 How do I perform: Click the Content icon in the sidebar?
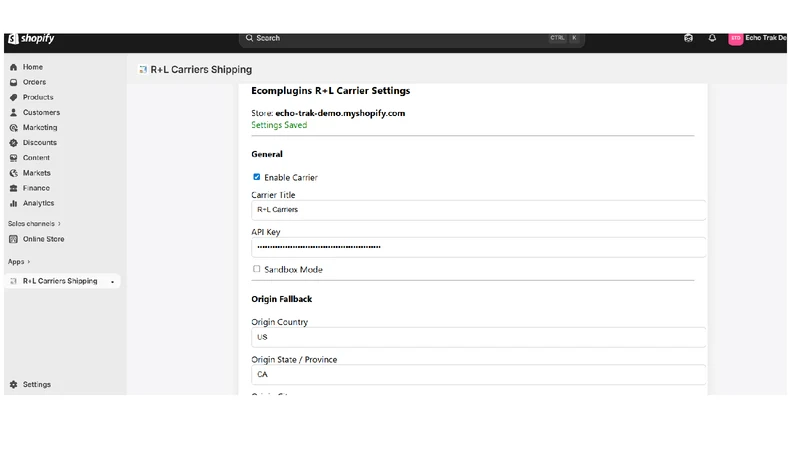click(13, 158)
